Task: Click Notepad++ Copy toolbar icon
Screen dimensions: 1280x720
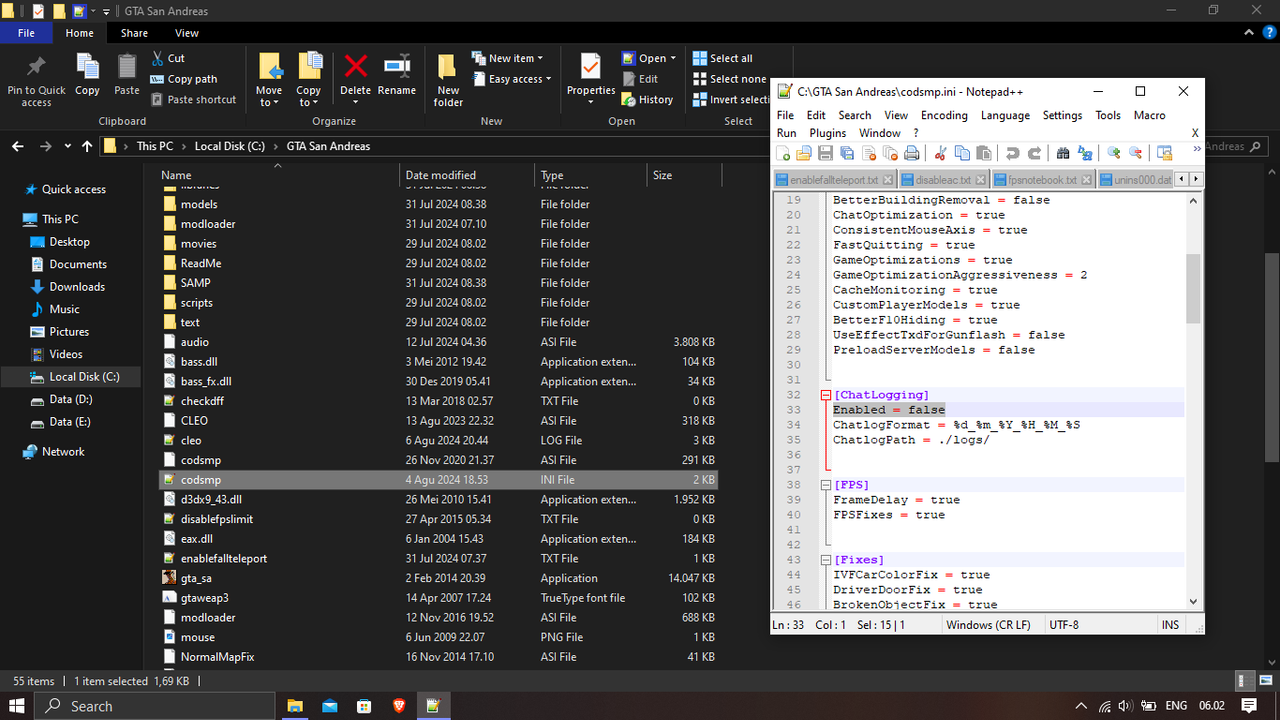Action: pos(962,153)
